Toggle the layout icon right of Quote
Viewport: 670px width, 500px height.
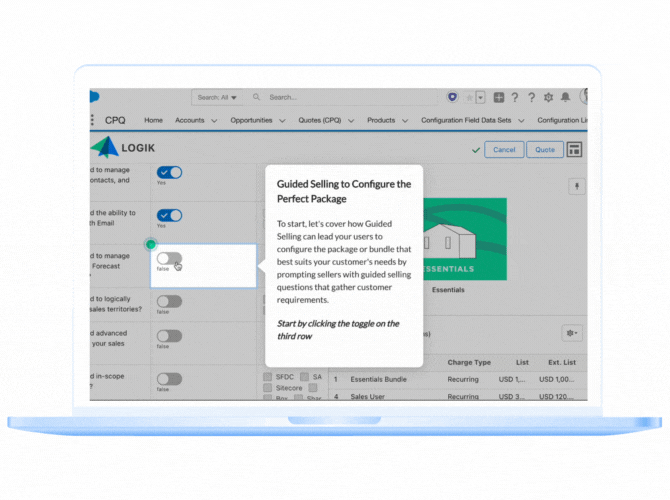pos(574,150)
